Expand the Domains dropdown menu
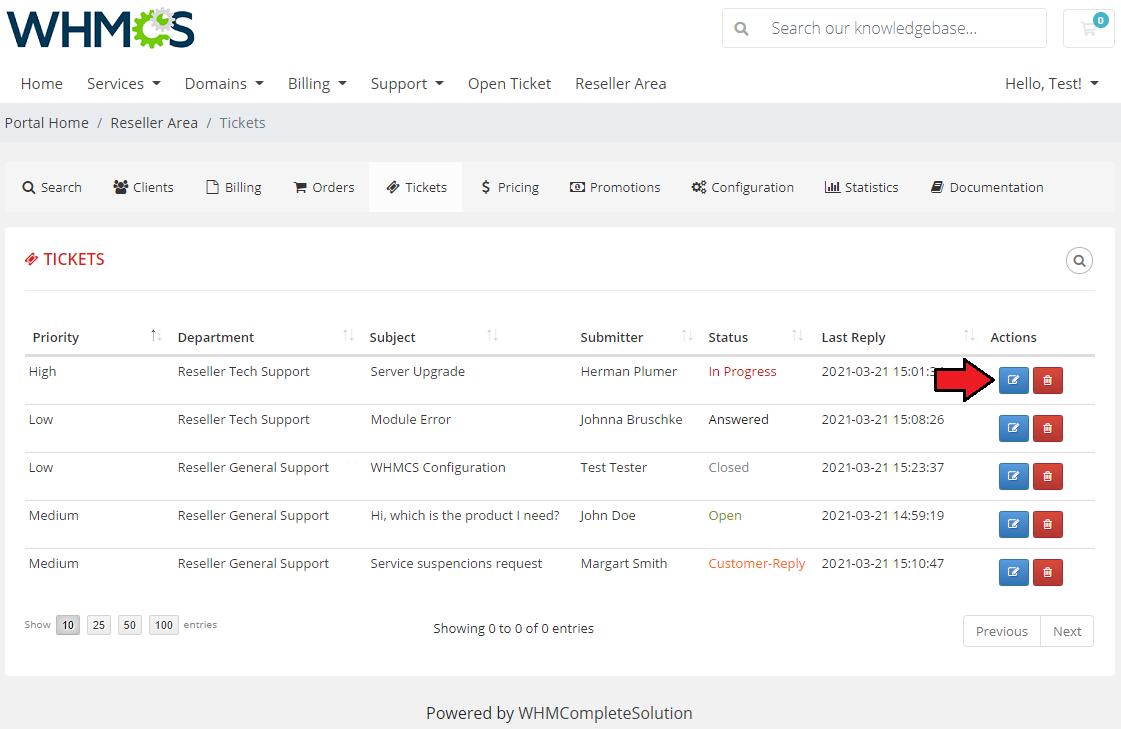The width and height of the screenshot is (1121, 729). (224, 84)
